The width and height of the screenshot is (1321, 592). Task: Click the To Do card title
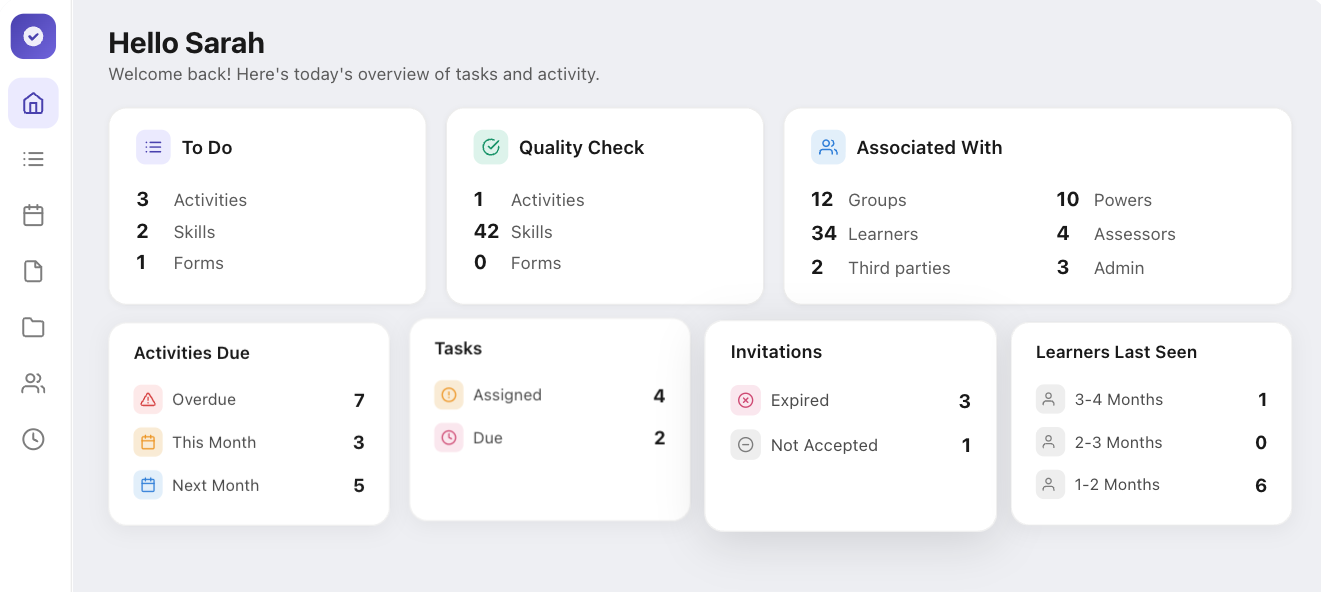(x=207, y=147)
